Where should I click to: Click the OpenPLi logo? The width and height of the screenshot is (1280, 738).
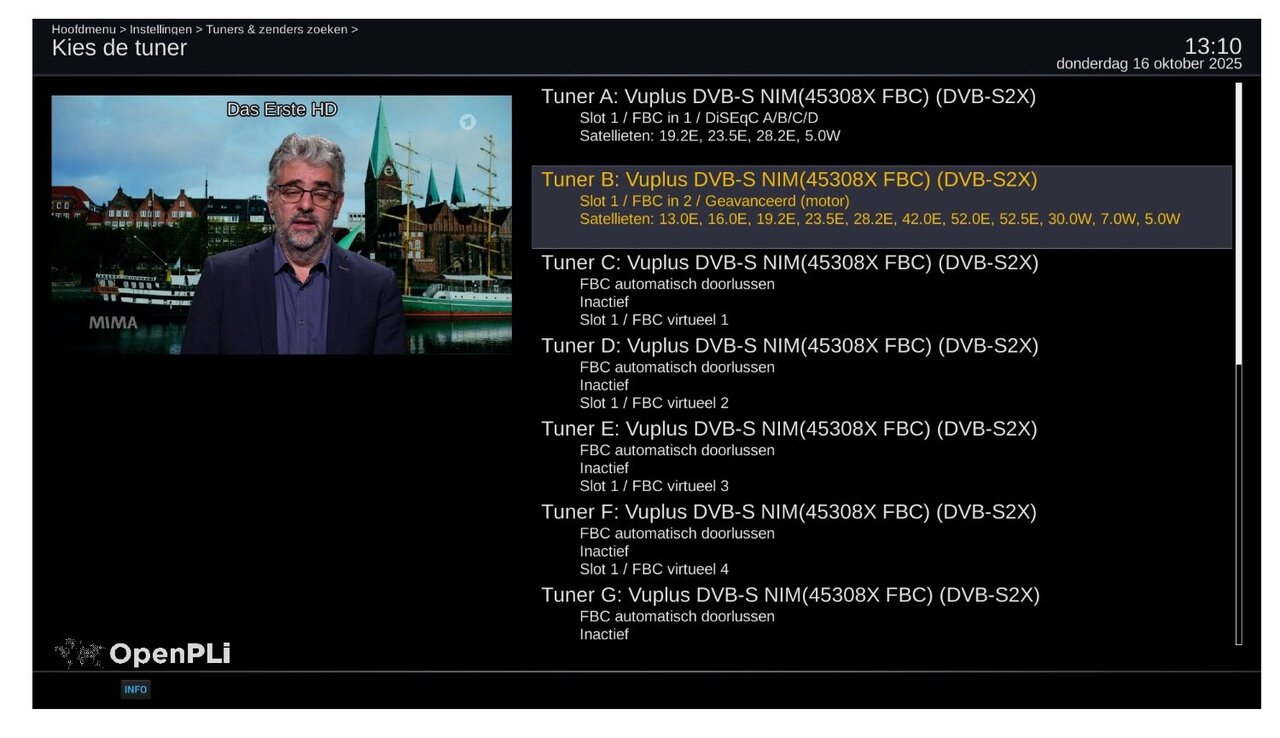pyautogui.click(x=143, y=654)
